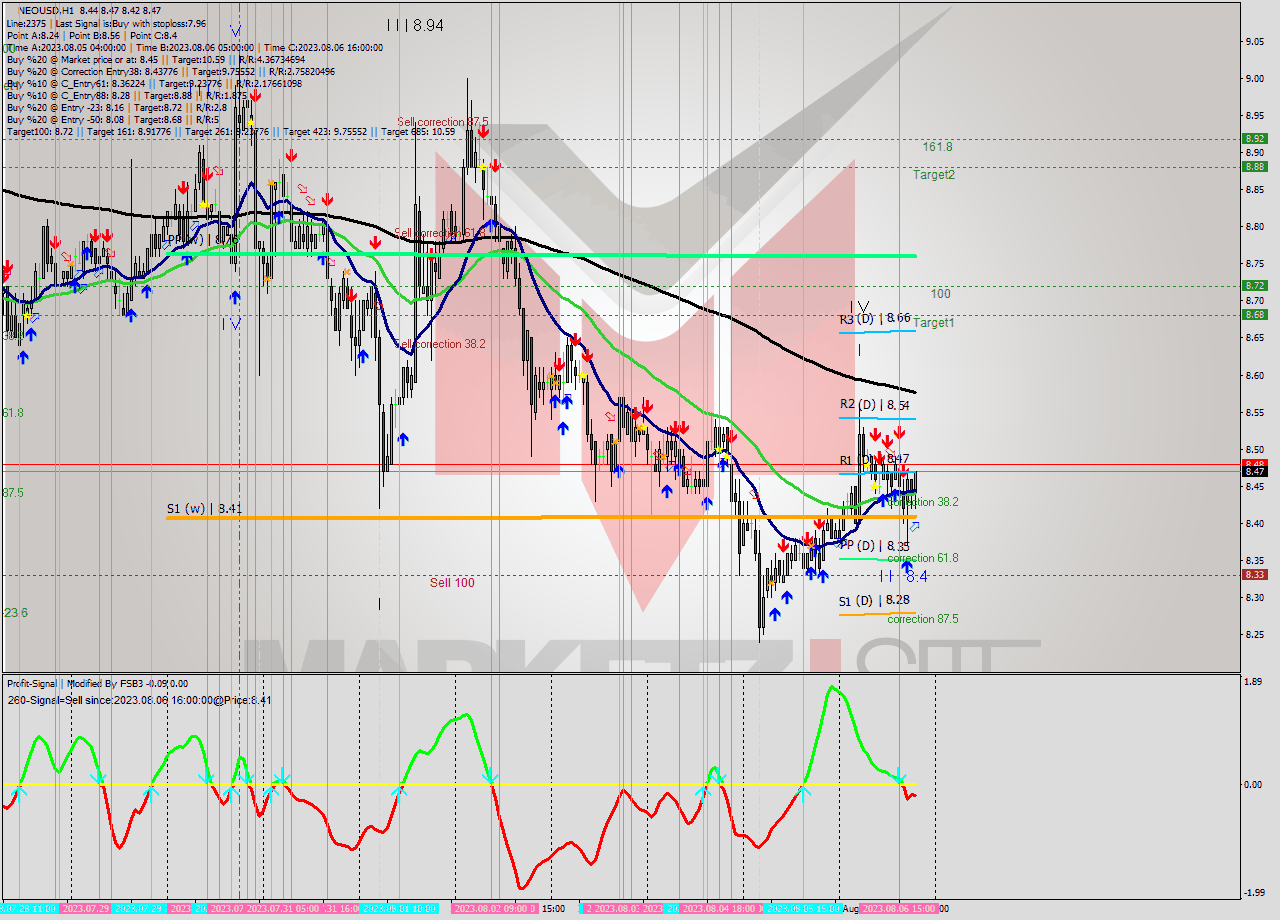Click the 'Sell 100' label
Image resolution: width=1280 pixels, height=920 pixels.
(x=452, y=582)
